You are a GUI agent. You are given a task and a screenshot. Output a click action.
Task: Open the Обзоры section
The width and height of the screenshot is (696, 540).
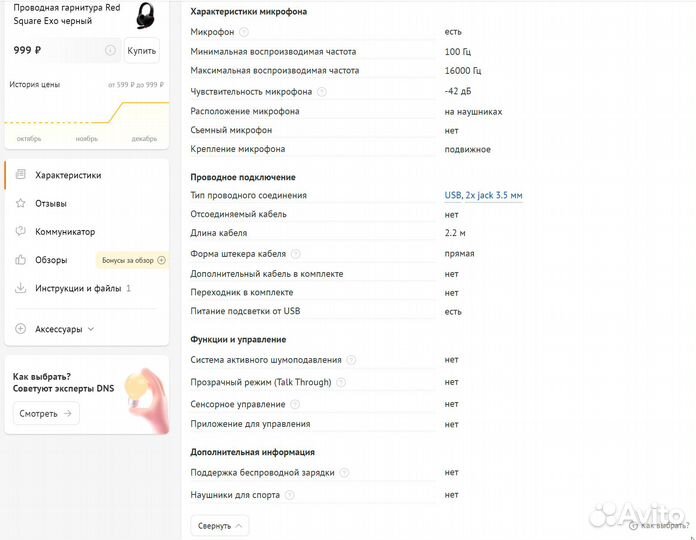pos(51,260)
